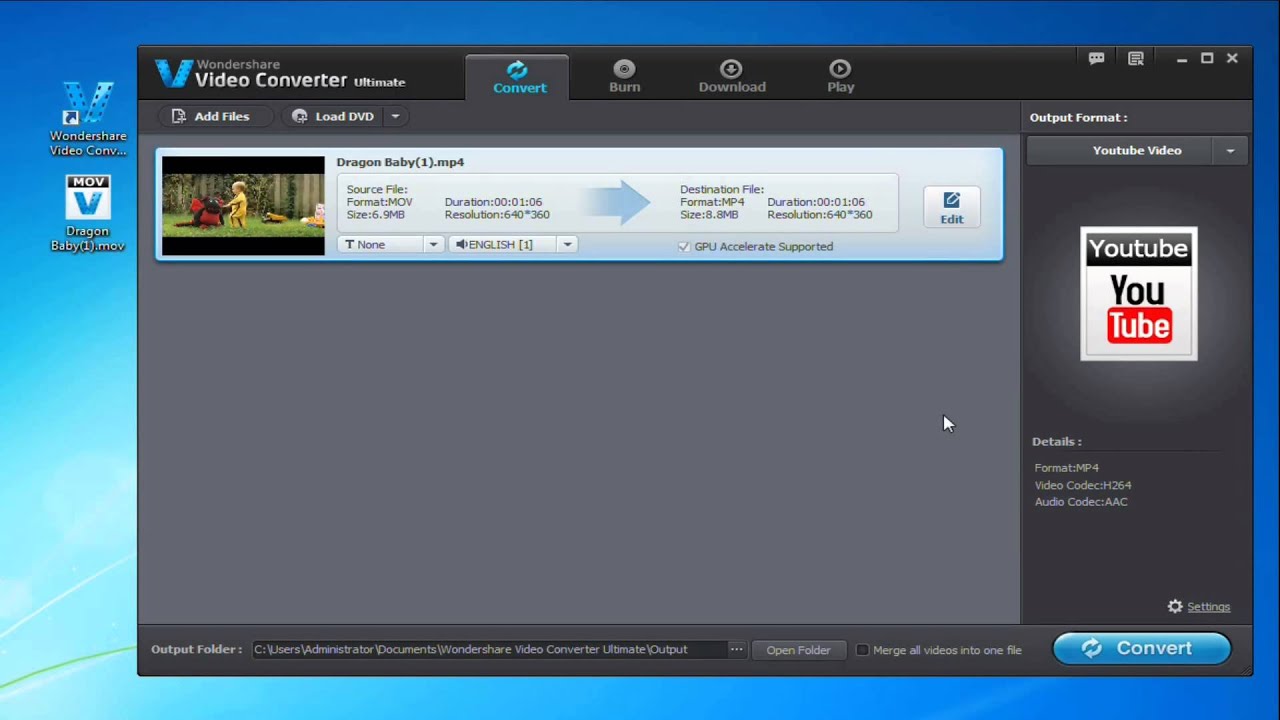Click the Audio Codec:AAC detail text

click(x=1081, y=502)
